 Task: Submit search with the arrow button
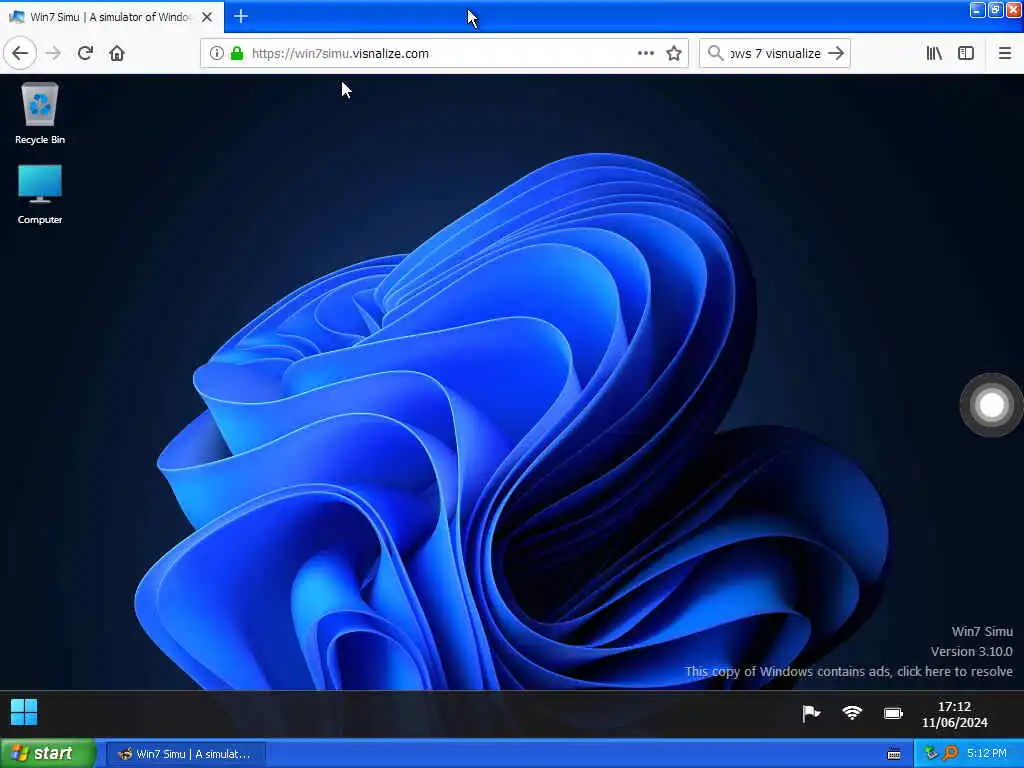click(836, 53)
